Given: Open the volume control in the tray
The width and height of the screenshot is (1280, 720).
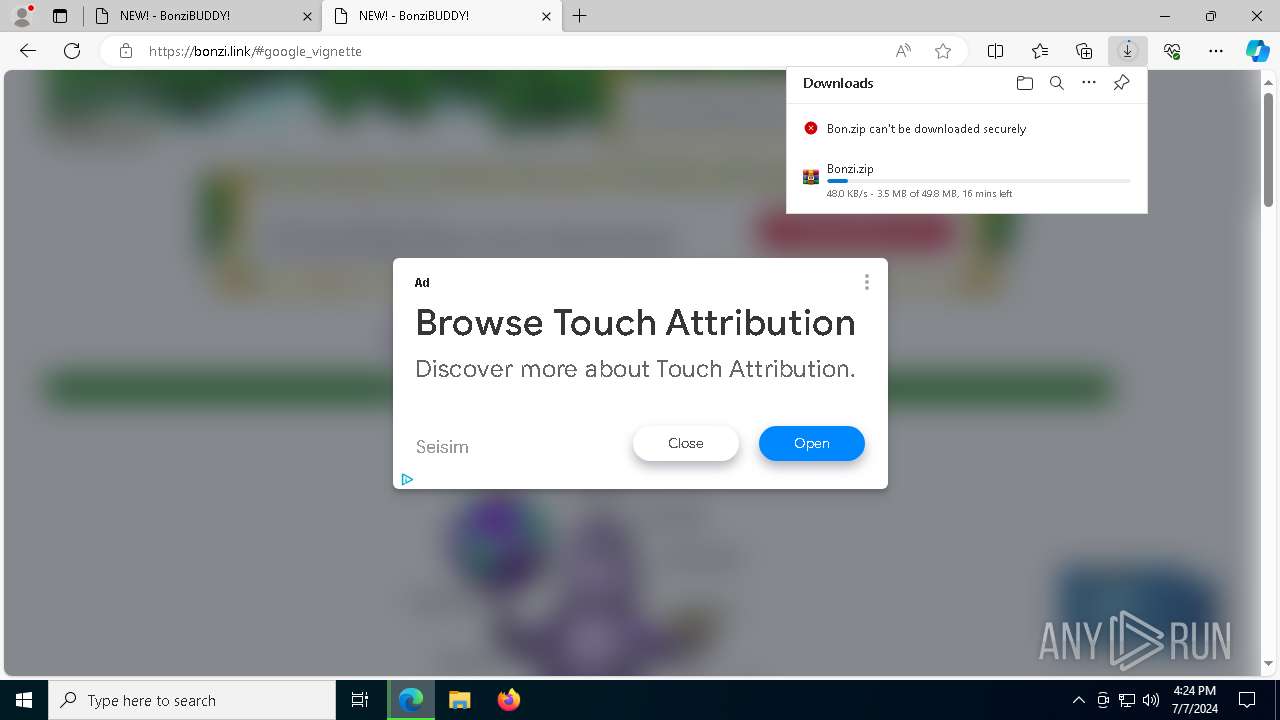Looking at the screenshot, I should [1150, 700].
